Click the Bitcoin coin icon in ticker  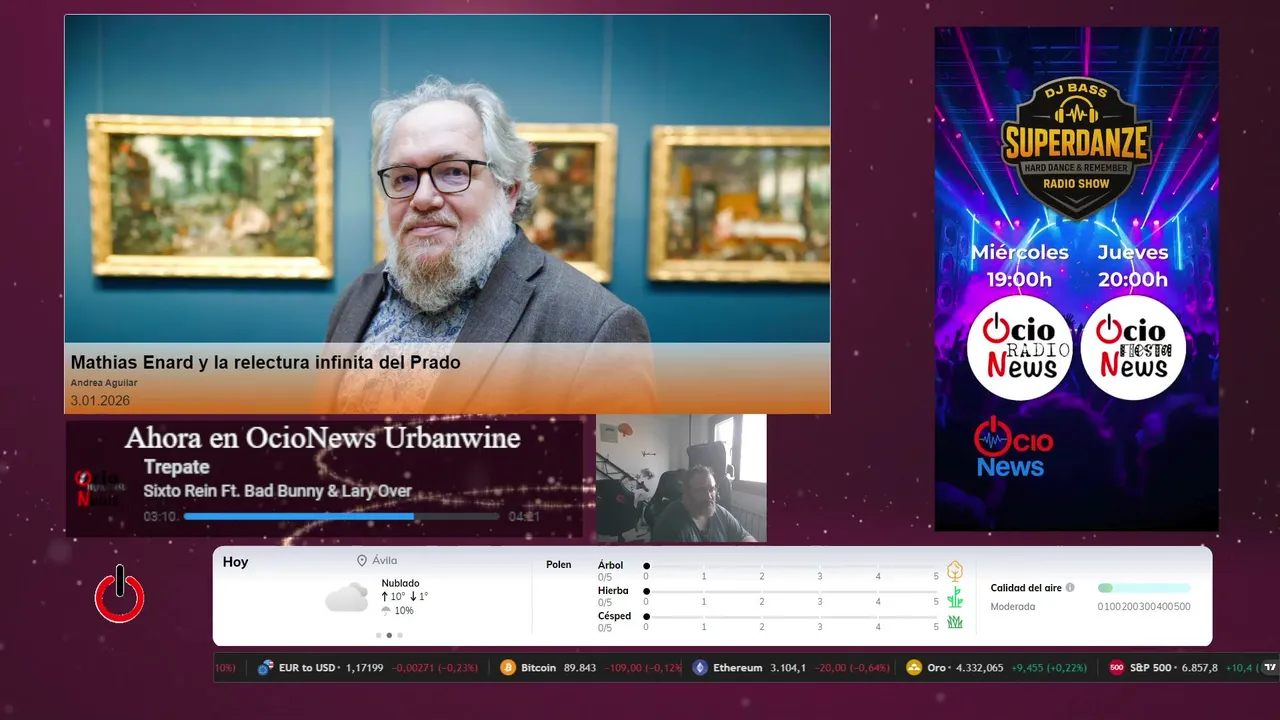pos(507,667)
